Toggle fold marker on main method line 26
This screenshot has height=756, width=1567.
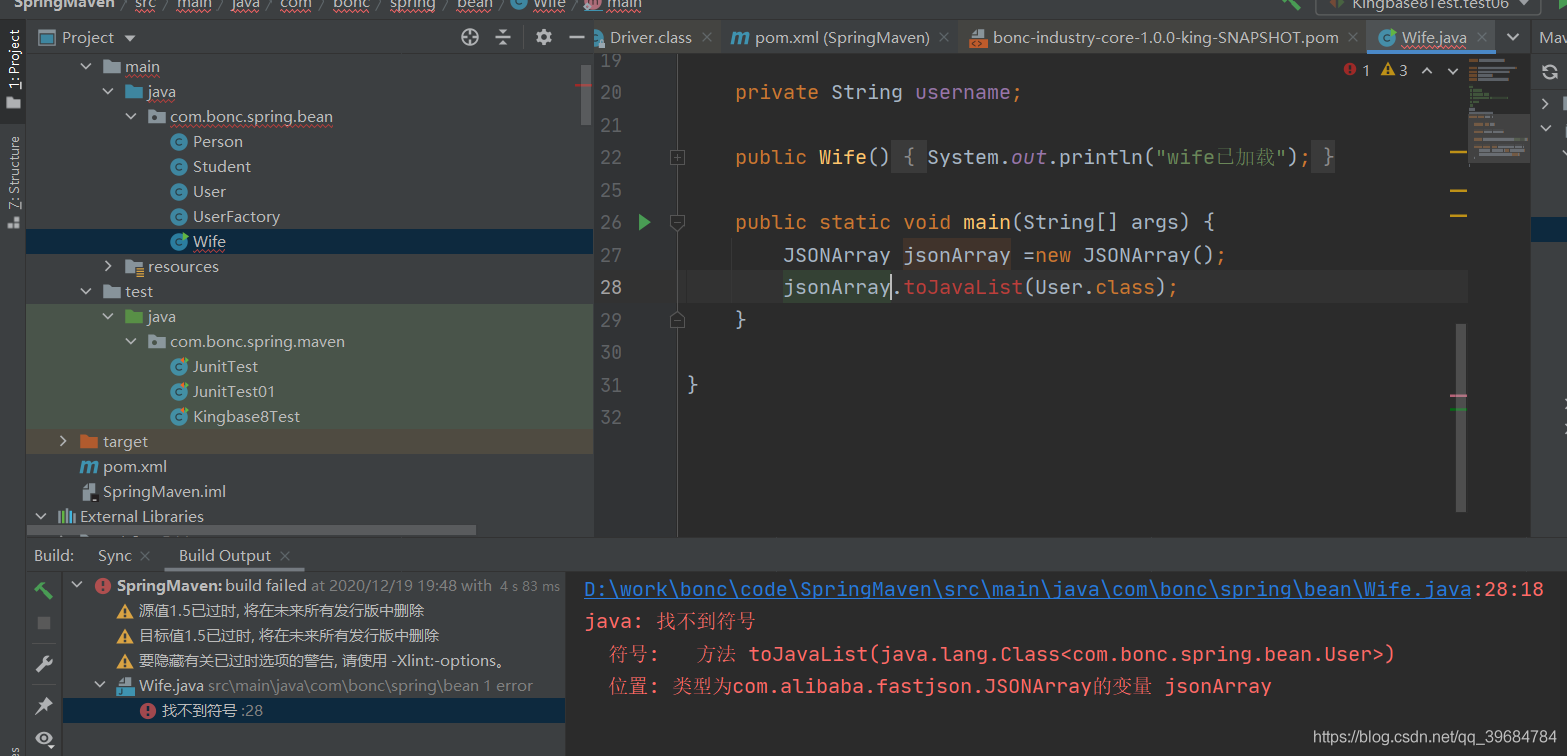(677, 222)
